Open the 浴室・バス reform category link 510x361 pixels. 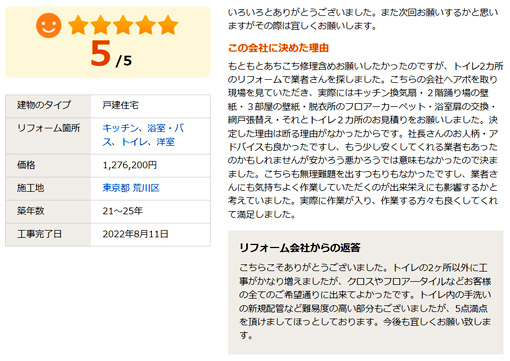pyautogui.click(x=143, y=135)
